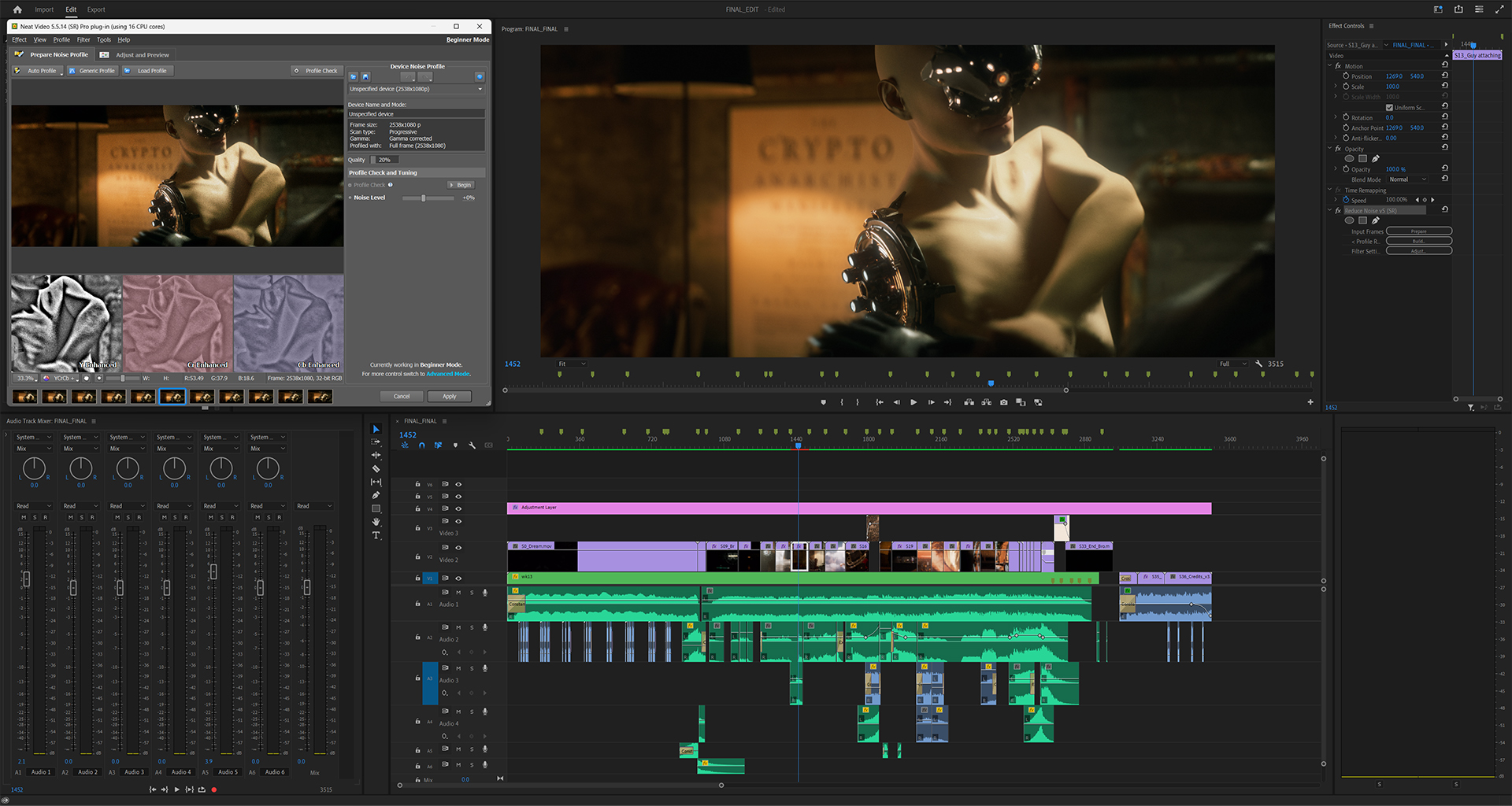This screenshot has height=806, width=1512.
Task: Hide track V1 with its eye toggle
Action: pyautogui.click(x=458, y=578)
